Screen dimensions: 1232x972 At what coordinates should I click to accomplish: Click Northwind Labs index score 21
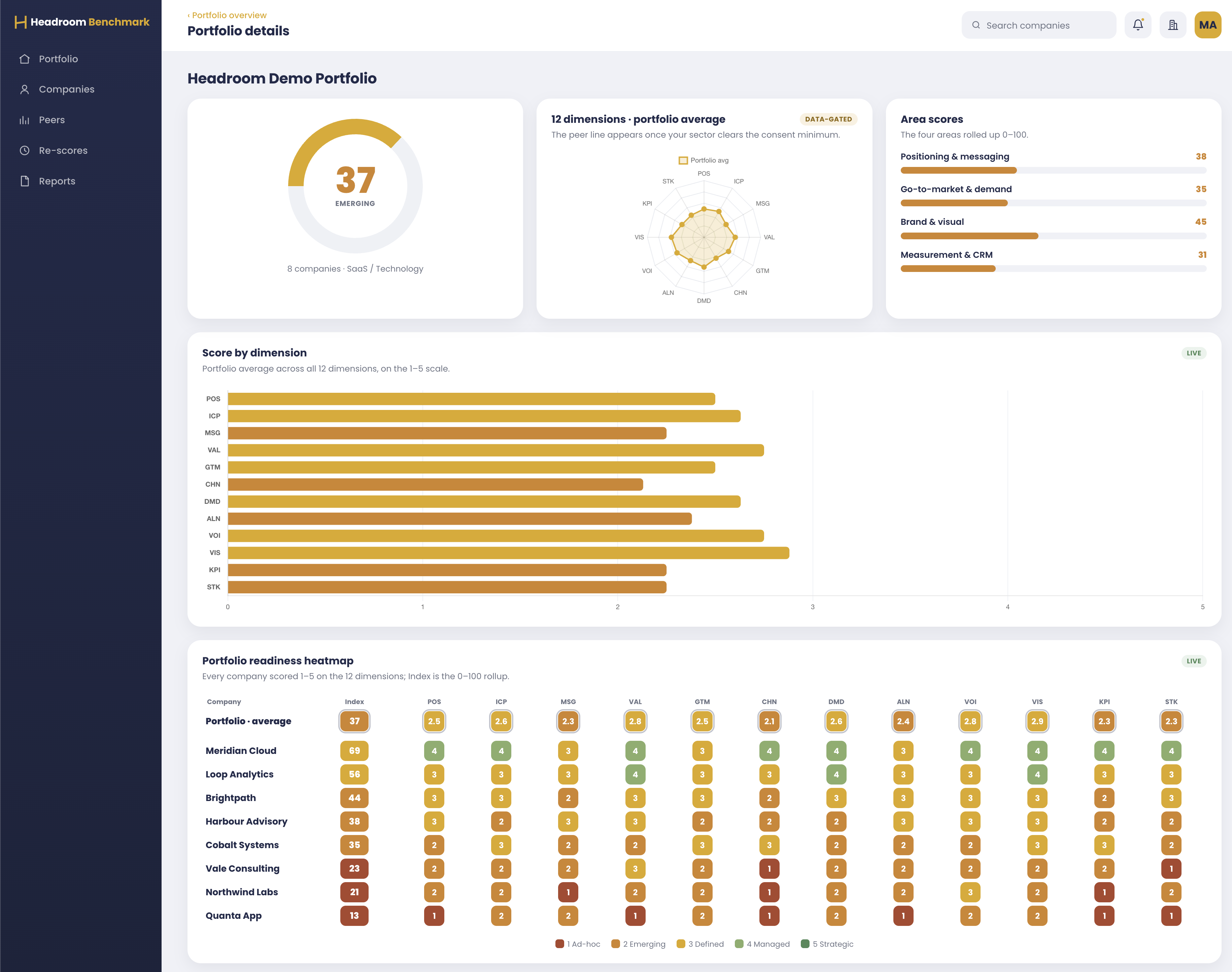[354, 892]
